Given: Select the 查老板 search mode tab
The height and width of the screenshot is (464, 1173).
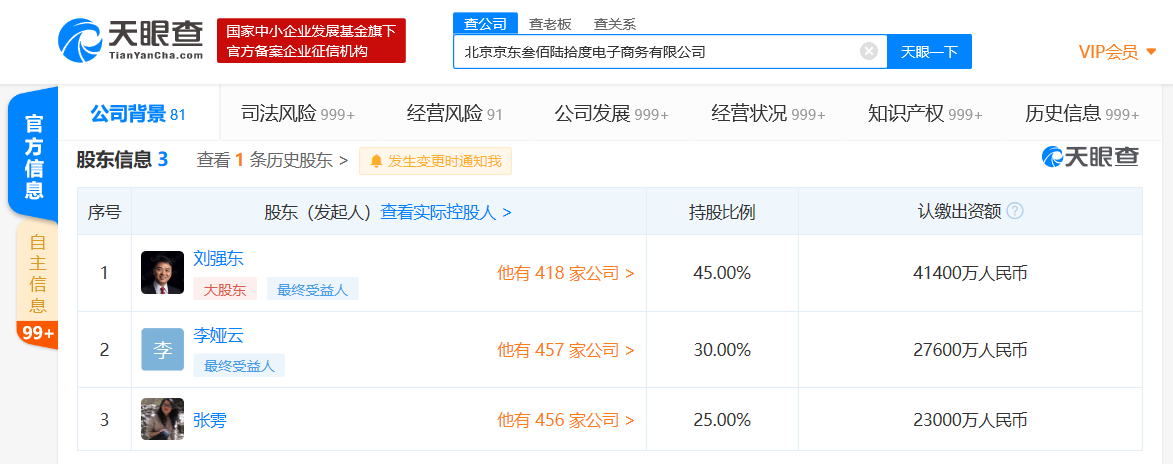Looking at the screenshot, I should click(x=549, y=24).
